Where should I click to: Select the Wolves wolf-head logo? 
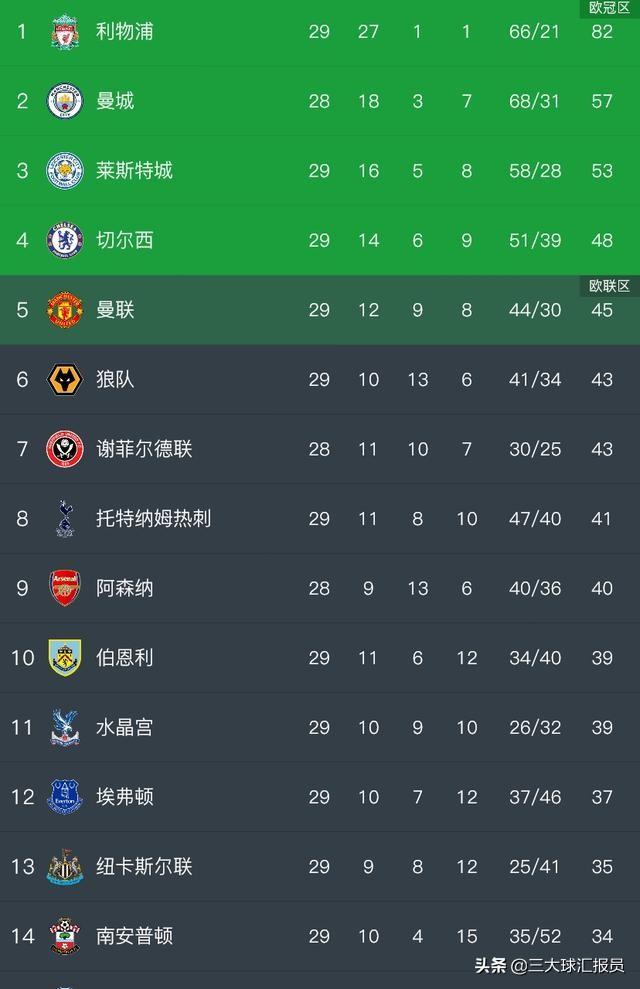[x=65, y=379]
